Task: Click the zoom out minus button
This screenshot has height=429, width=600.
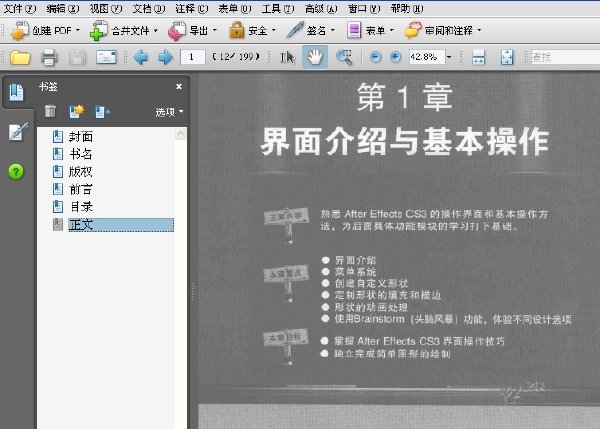Action: (x=376, y=57)
